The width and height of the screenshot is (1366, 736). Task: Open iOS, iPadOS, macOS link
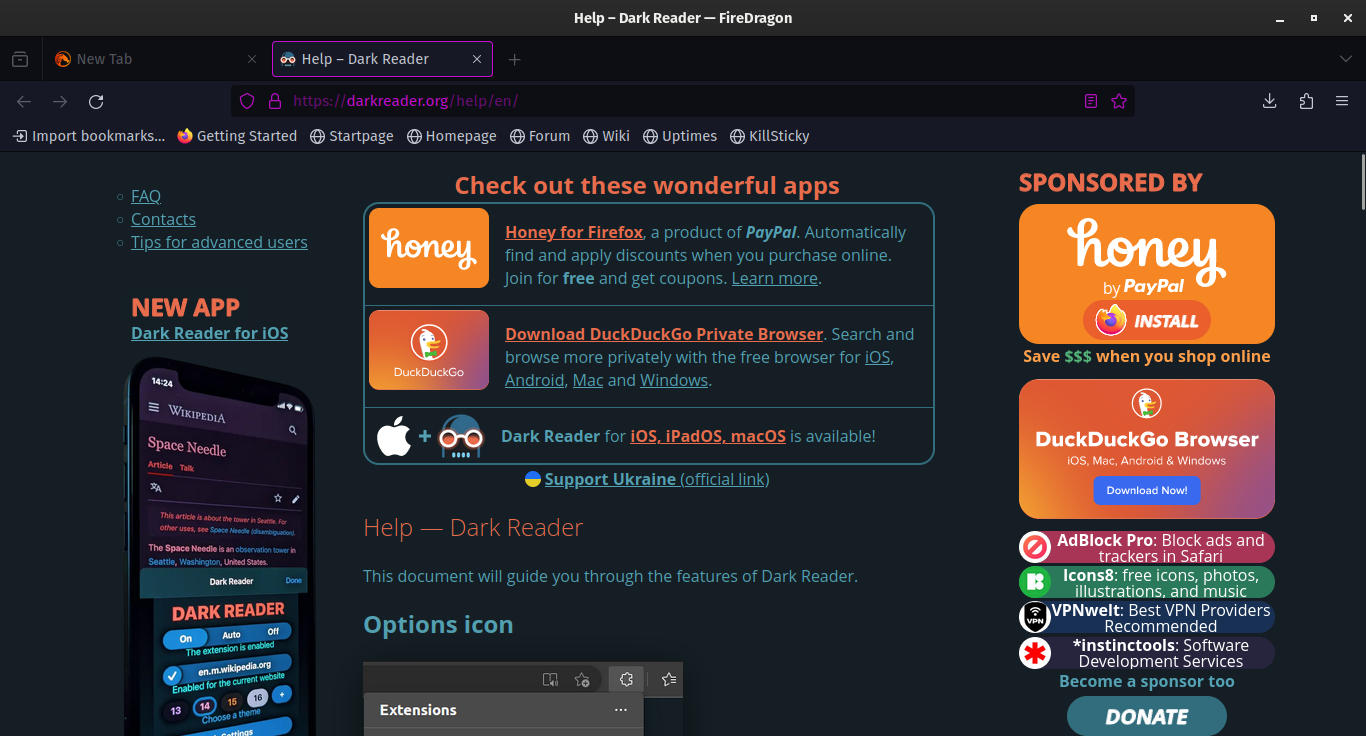tap(708, 436)
